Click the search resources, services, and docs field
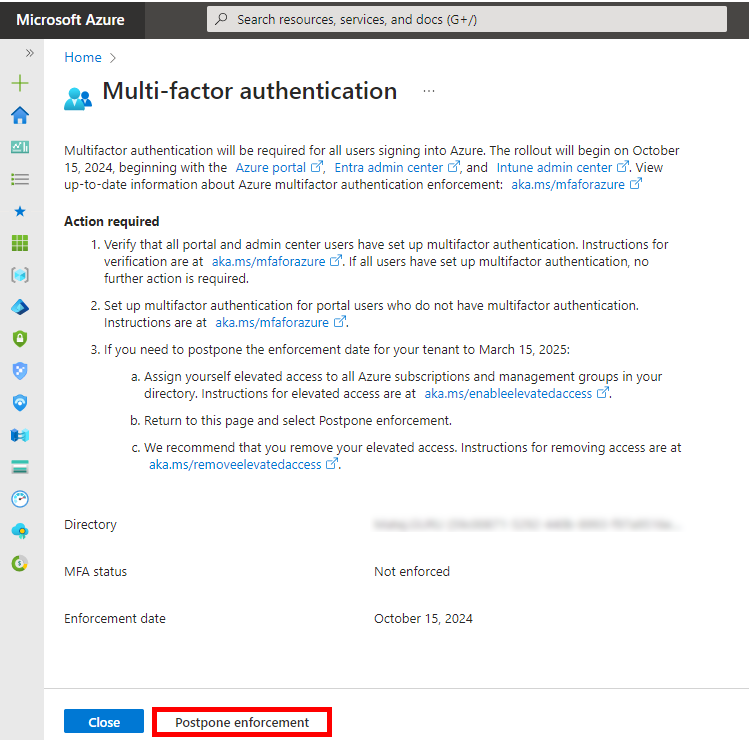751x740 pixels. pos(467,19)
